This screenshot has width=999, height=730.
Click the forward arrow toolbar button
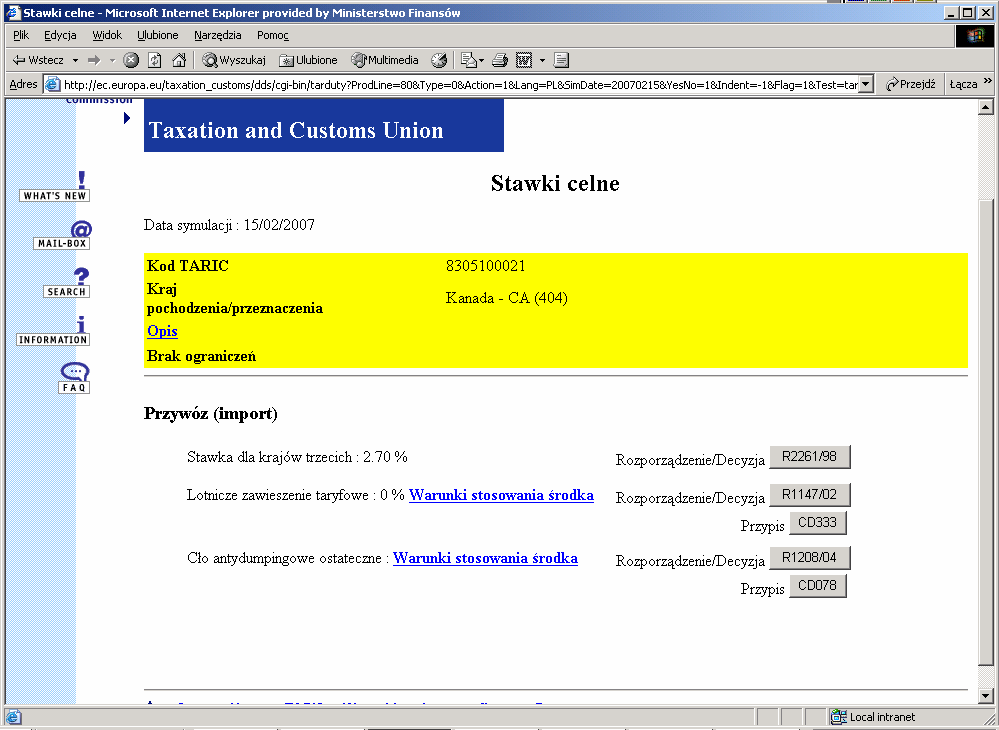pyautogui.click(x=94, y=60)
